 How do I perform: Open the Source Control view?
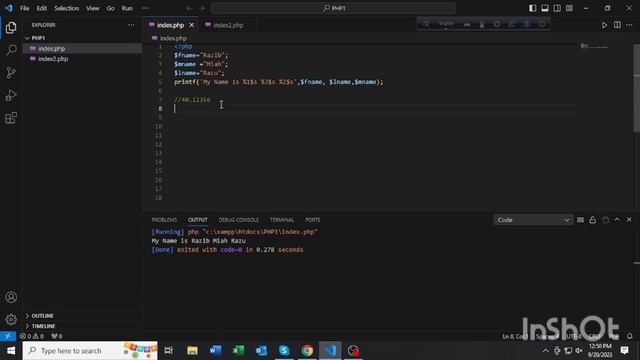point(11,73)
